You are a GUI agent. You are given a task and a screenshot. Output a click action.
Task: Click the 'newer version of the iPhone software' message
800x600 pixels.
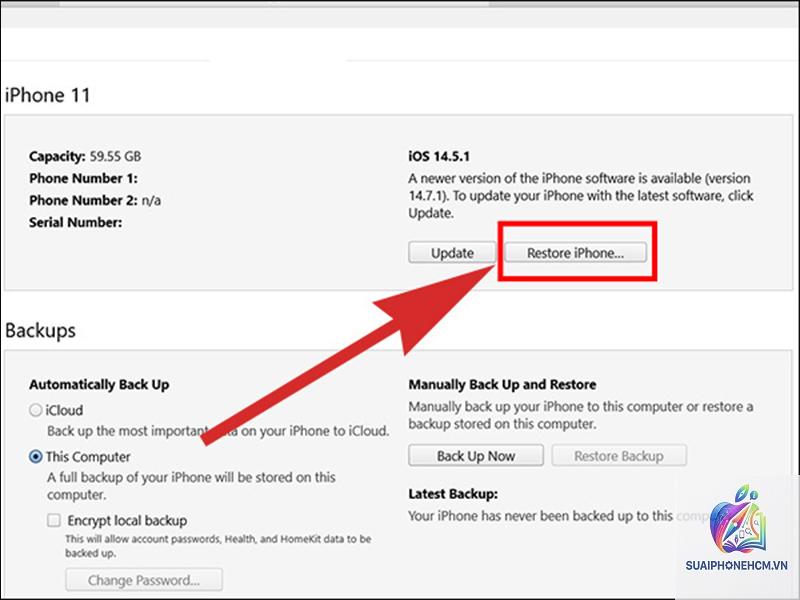tap(581, 195)
